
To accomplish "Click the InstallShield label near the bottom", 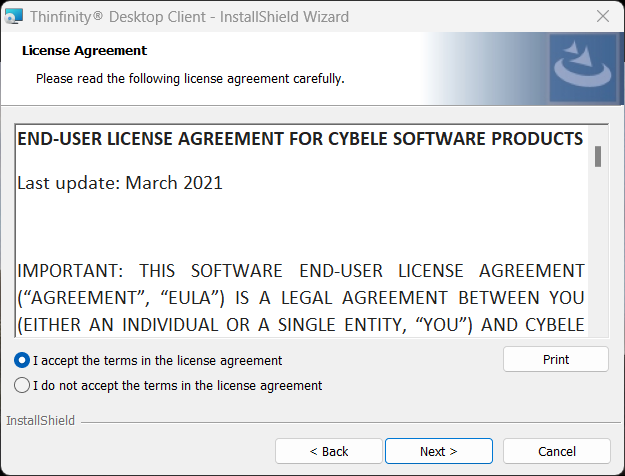I will coord(40,421).
